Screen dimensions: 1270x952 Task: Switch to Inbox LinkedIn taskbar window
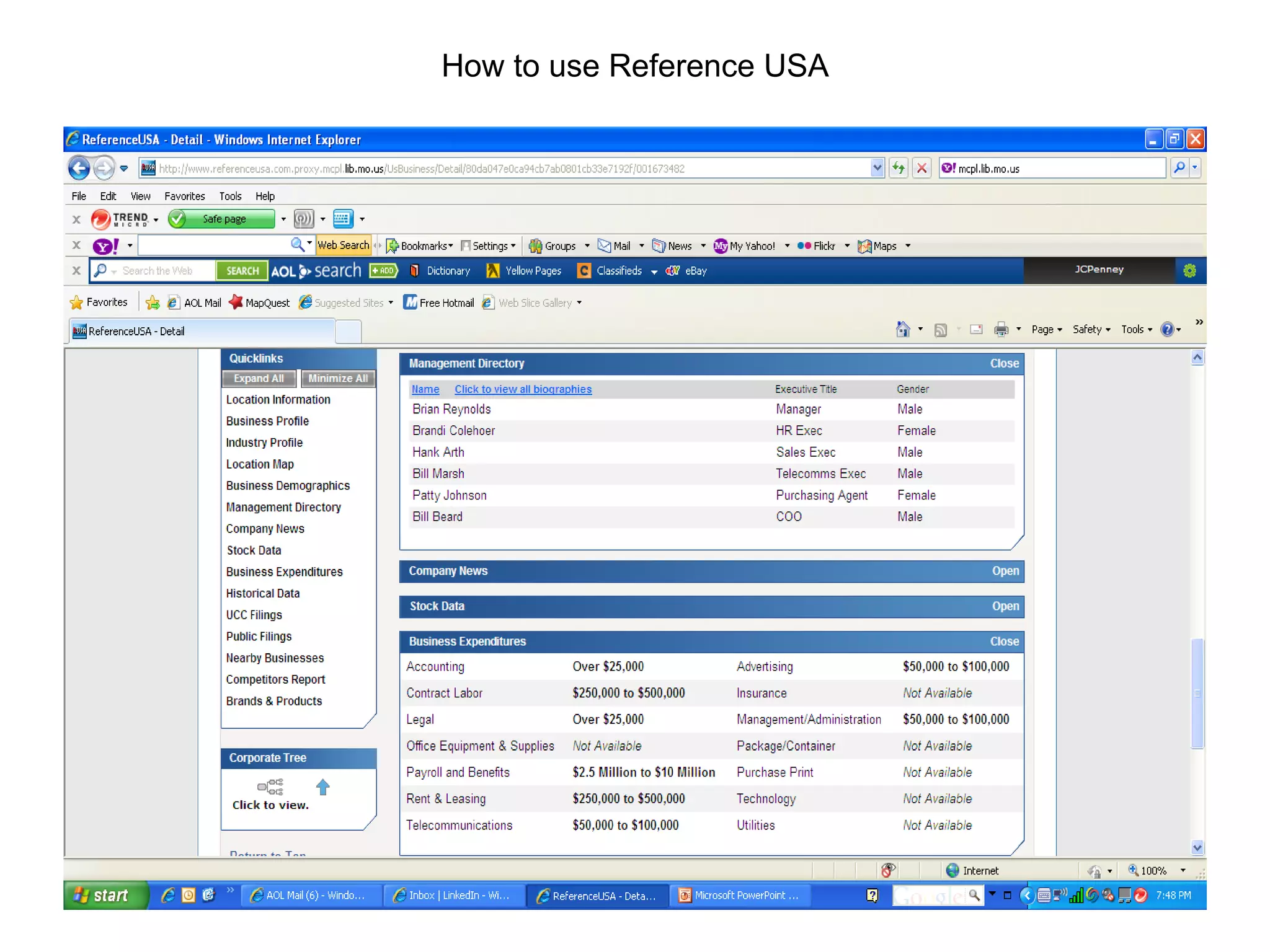[454, 896]
